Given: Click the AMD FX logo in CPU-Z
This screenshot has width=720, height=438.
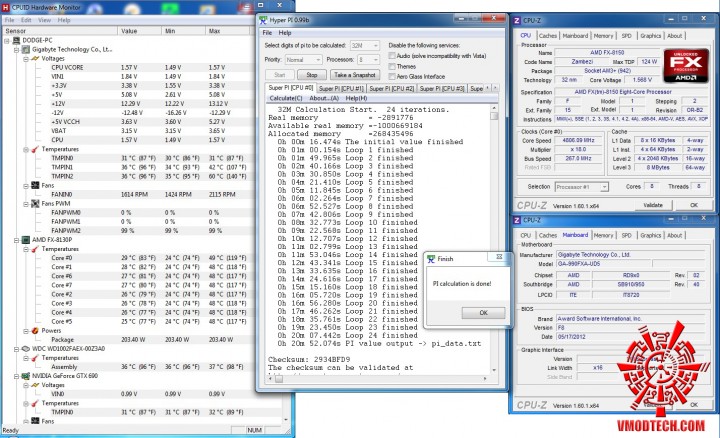Looking at the screenshot, I should [686, 66].
